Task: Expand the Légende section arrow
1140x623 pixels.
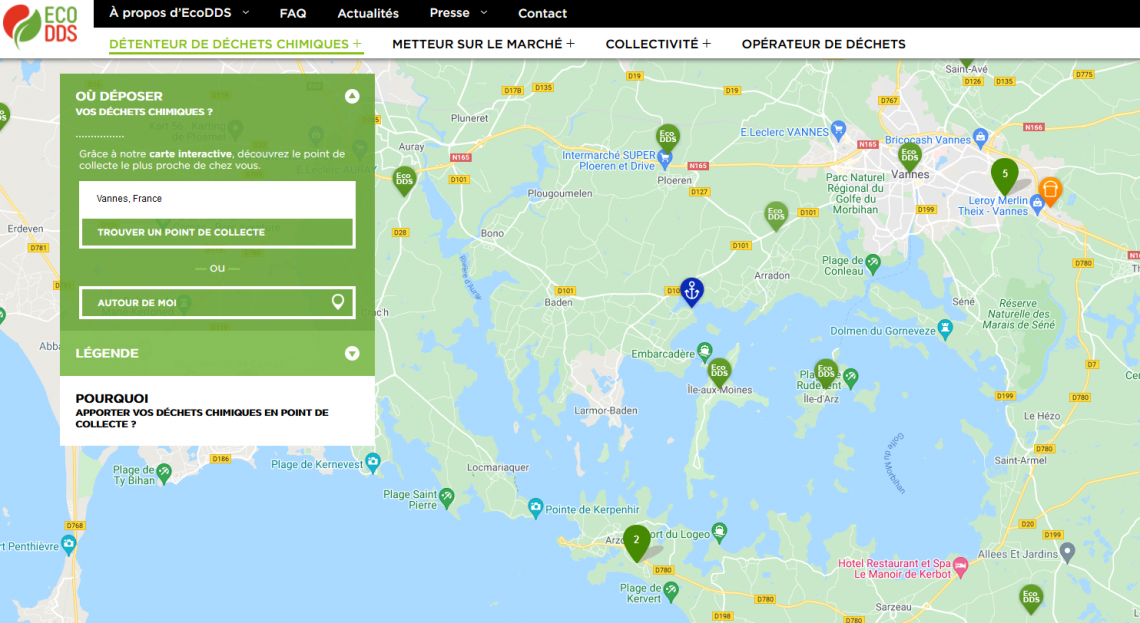Action: [352, 353]
